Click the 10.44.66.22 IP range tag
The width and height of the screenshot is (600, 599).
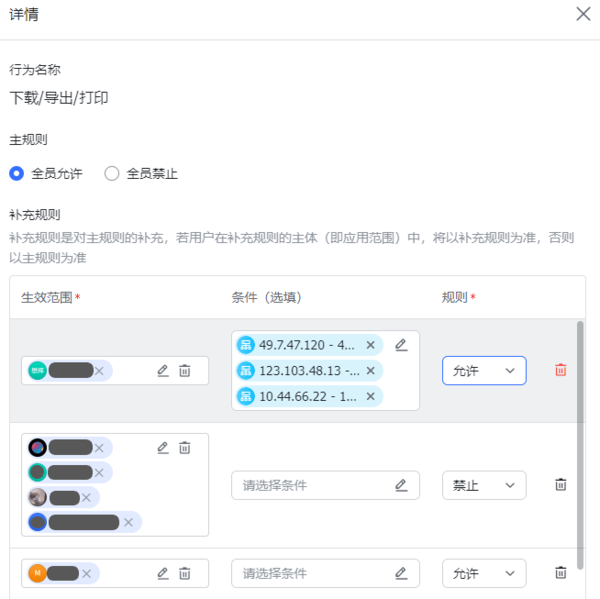click(x=310, y=396)
